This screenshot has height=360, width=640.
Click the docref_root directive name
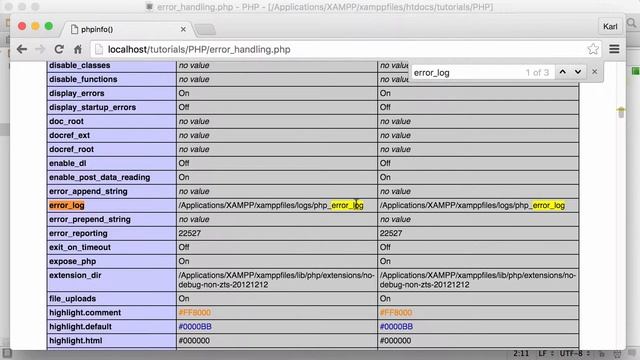[71, 149]
